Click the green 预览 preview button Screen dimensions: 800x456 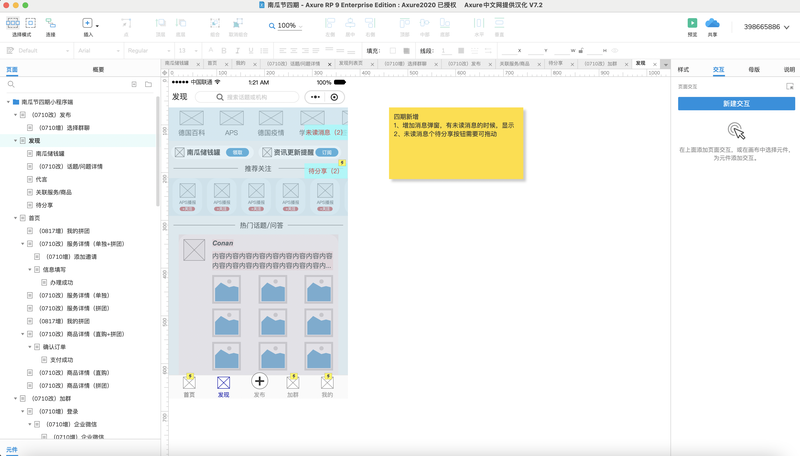point(692,23)
